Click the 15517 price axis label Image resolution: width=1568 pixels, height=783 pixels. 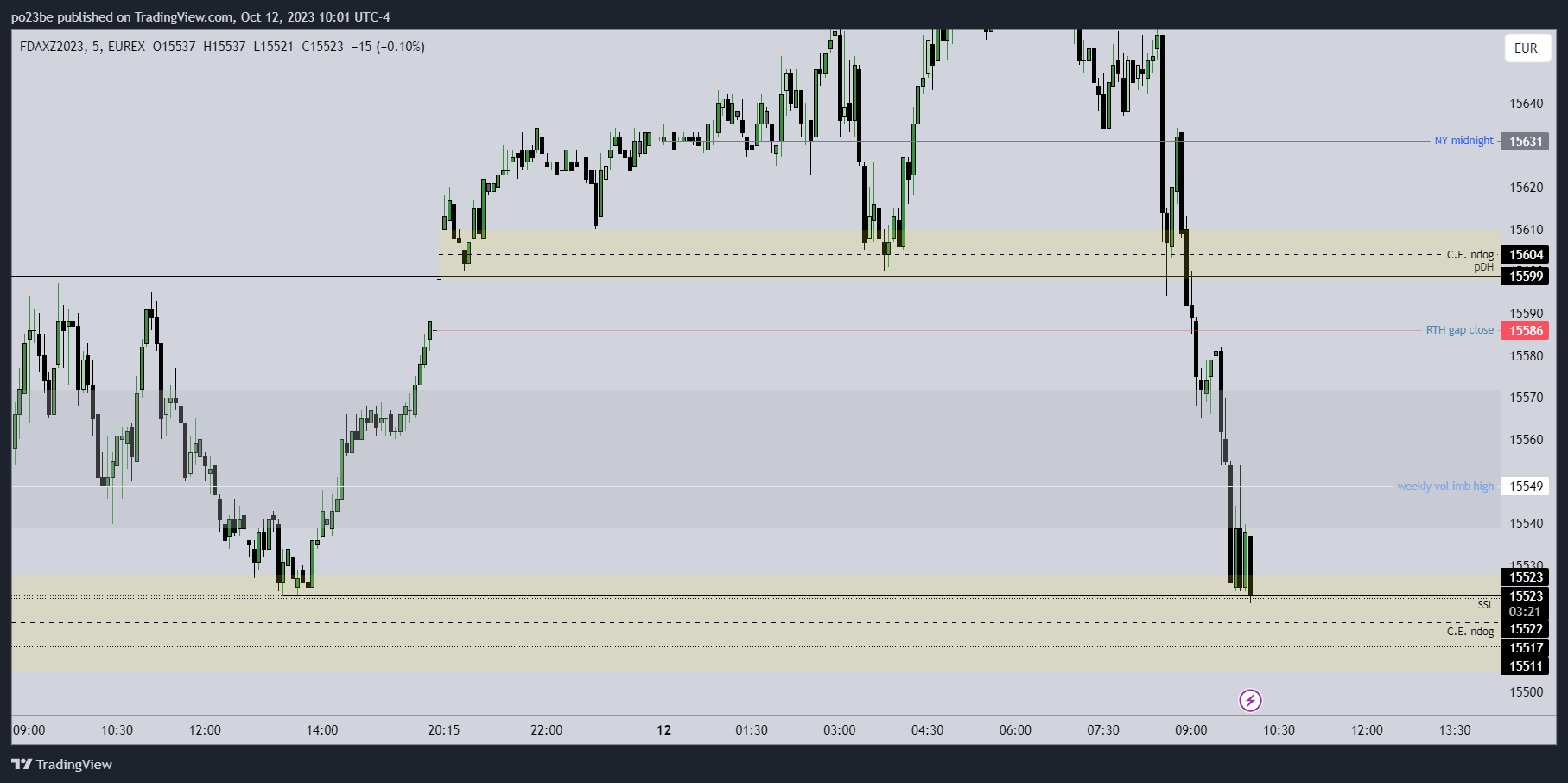coord(1525,648)
